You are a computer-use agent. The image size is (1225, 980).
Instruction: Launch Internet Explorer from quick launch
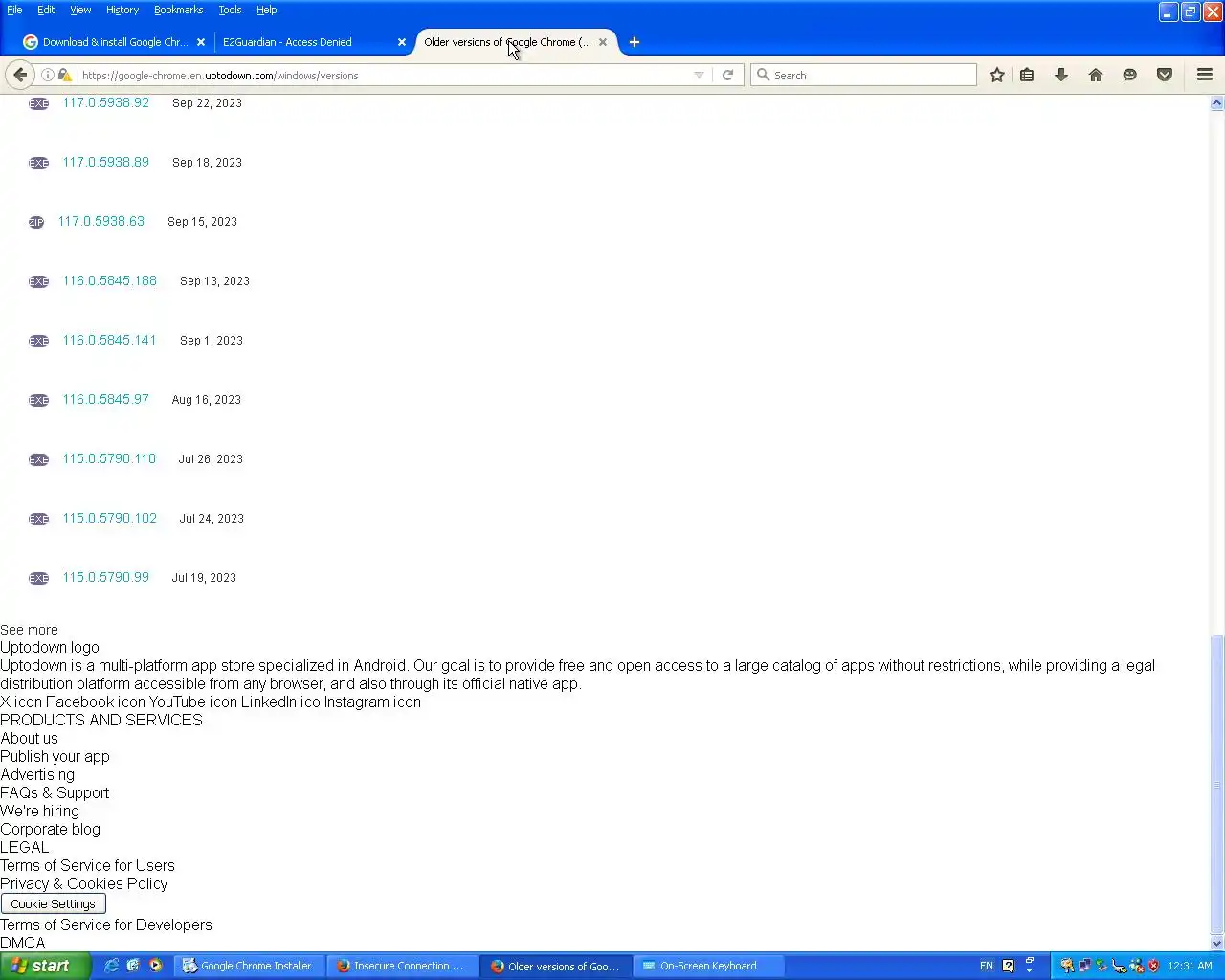112,966
